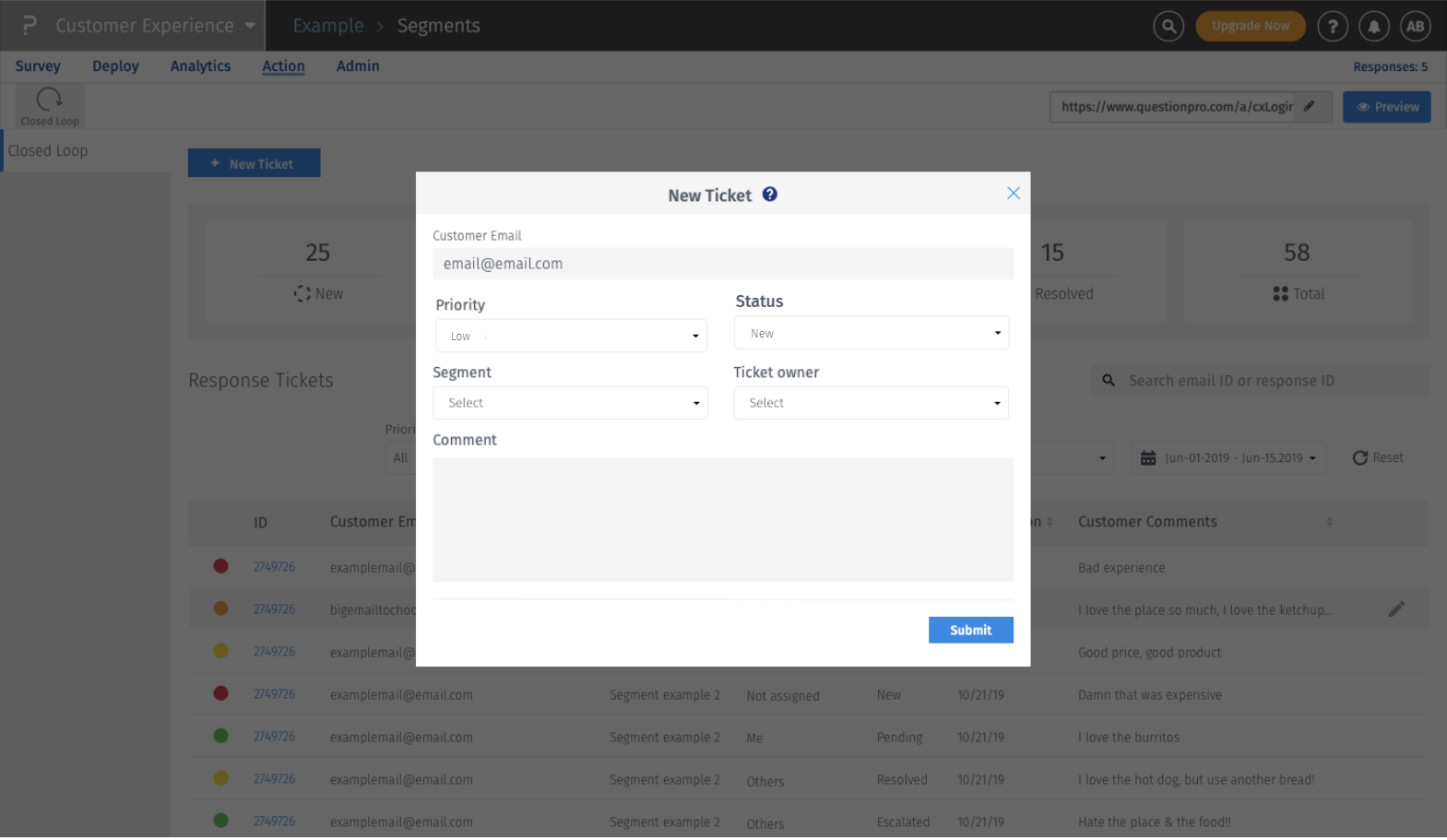Click the Search email ID or response ID field
Screen dimensions: 1447x840
pos(1260,381)
